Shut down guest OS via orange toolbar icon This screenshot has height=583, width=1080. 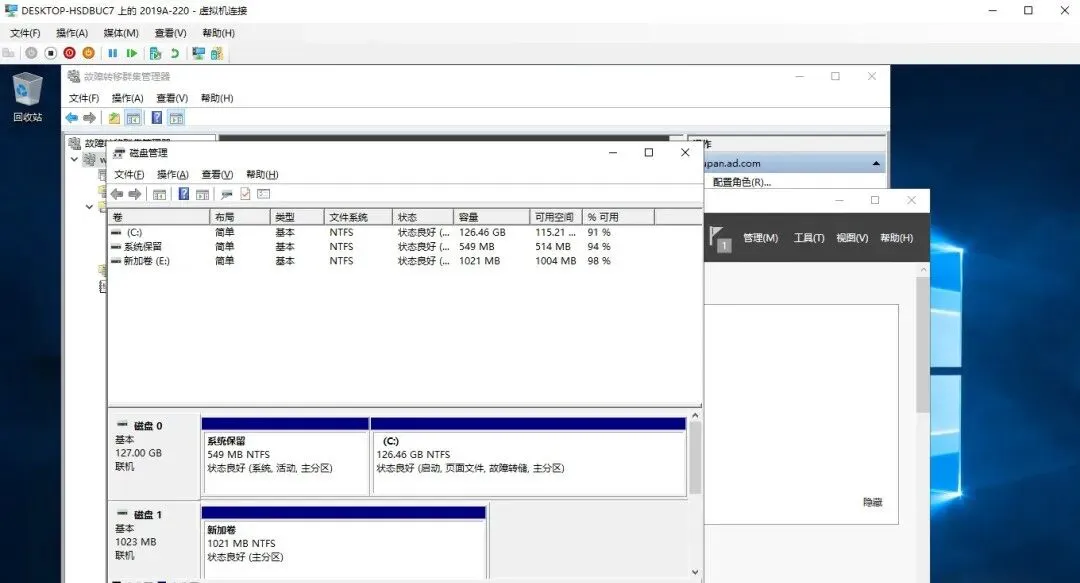pyautogui.click(x=90, y=53)
